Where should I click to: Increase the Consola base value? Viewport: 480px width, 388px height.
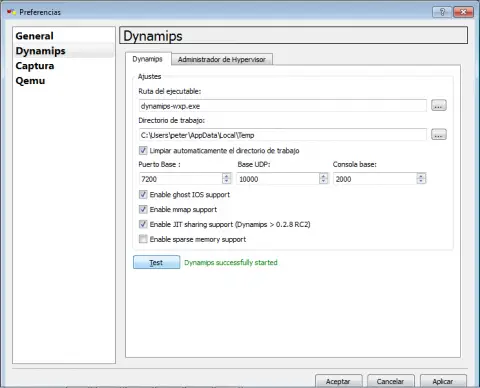pos(421,176)
